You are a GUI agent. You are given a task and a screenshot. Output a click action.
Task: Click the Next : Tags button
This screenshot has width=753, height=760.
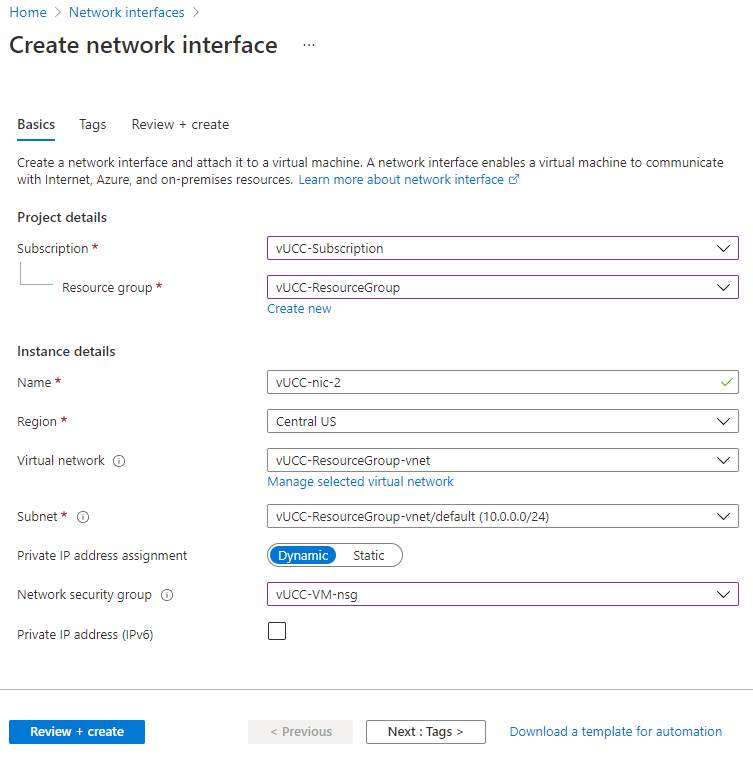tap(425, 732)
